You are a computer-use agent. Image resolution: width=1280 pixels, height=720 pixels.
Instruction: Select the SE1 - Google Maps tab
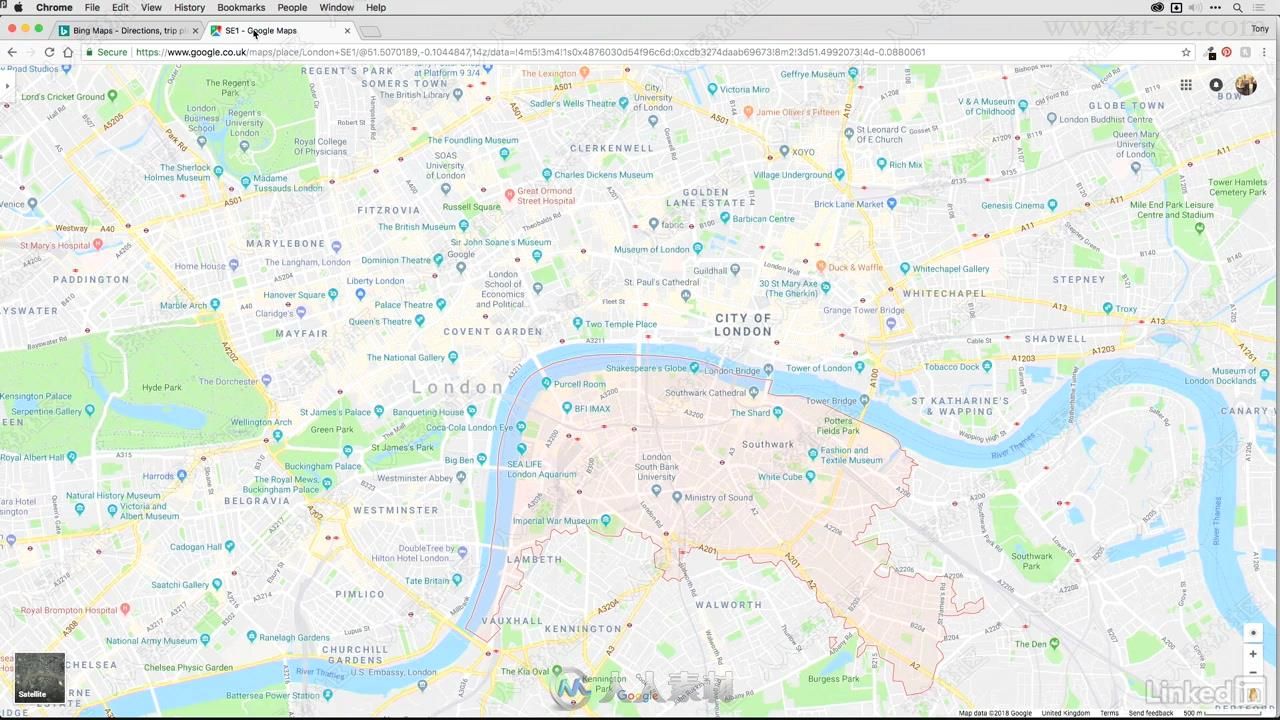[x=281, y=30]
